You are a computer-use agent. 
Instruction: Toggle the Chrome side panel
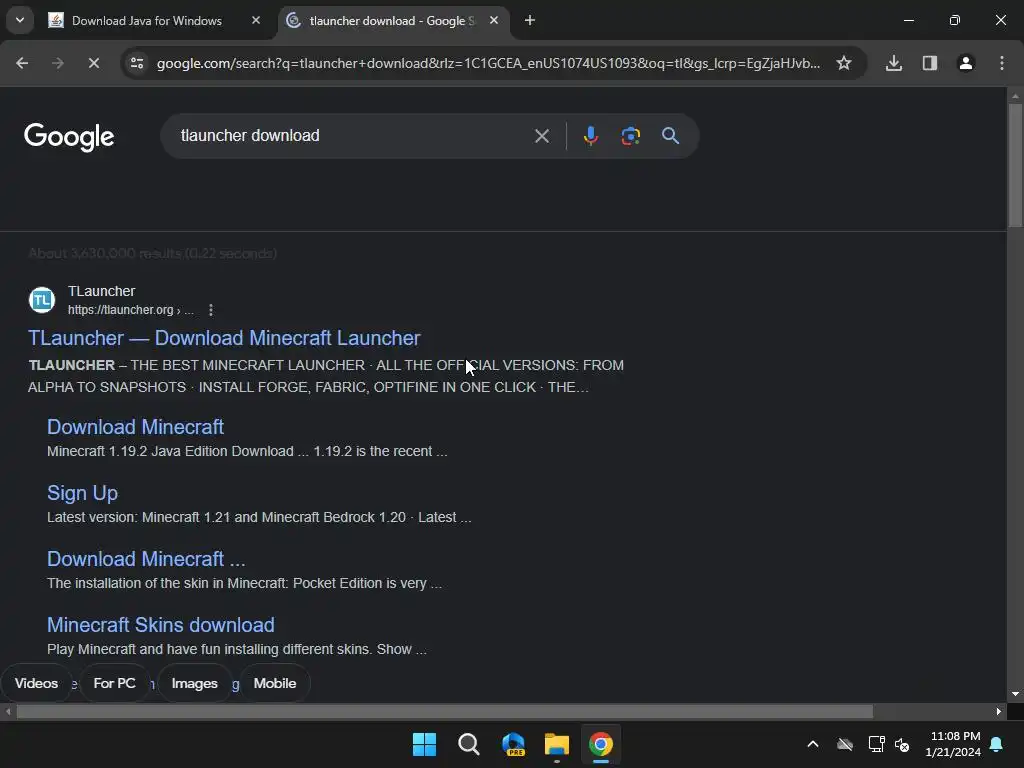click(930, 63)
